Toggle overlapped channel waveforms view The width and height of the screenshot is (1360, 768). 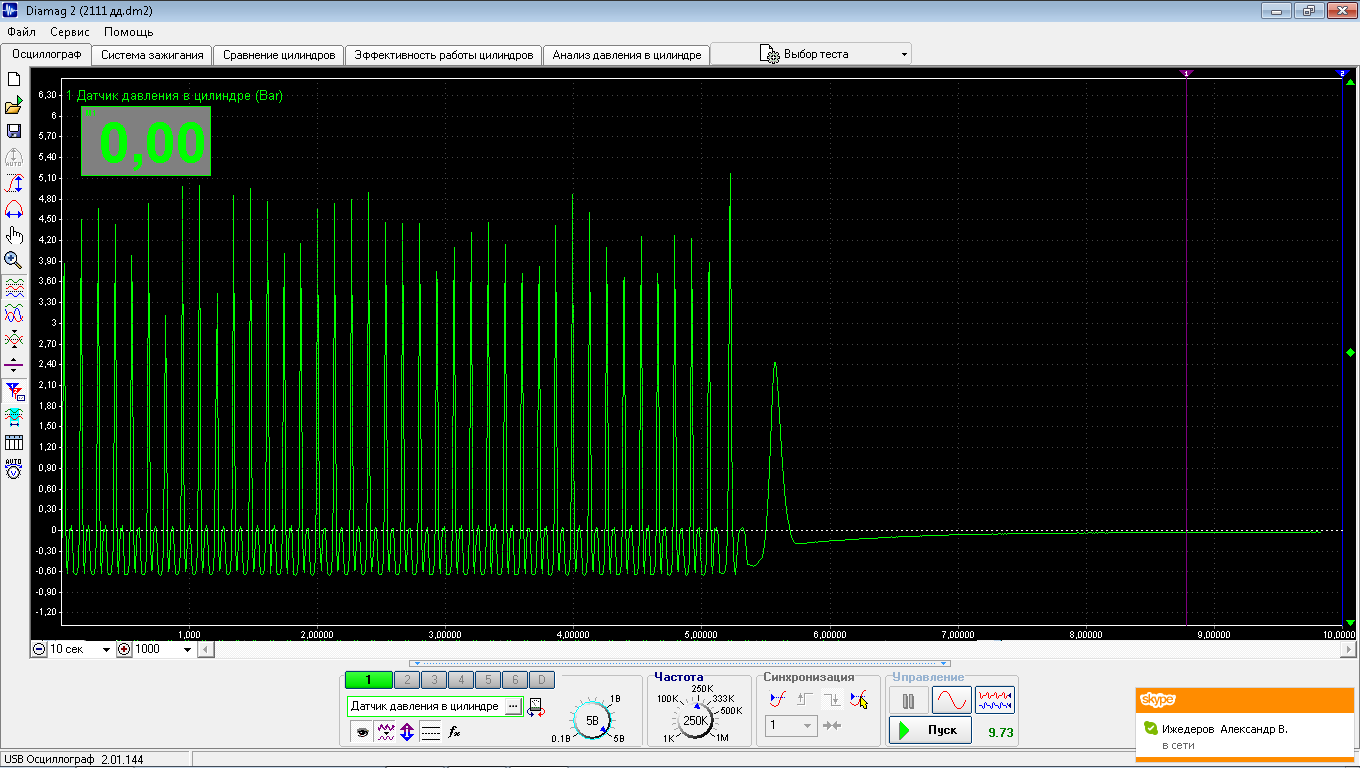tap(14, 314)
